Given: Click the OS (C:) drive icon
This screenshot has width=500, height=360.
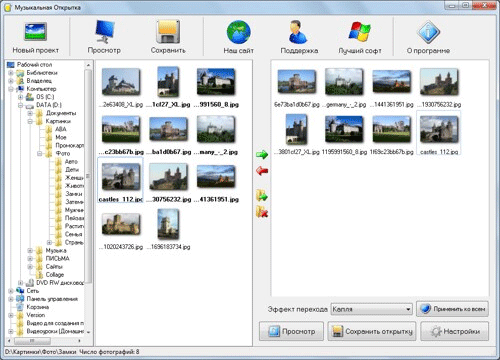Looking at the screenshot, I should point(30,97).
